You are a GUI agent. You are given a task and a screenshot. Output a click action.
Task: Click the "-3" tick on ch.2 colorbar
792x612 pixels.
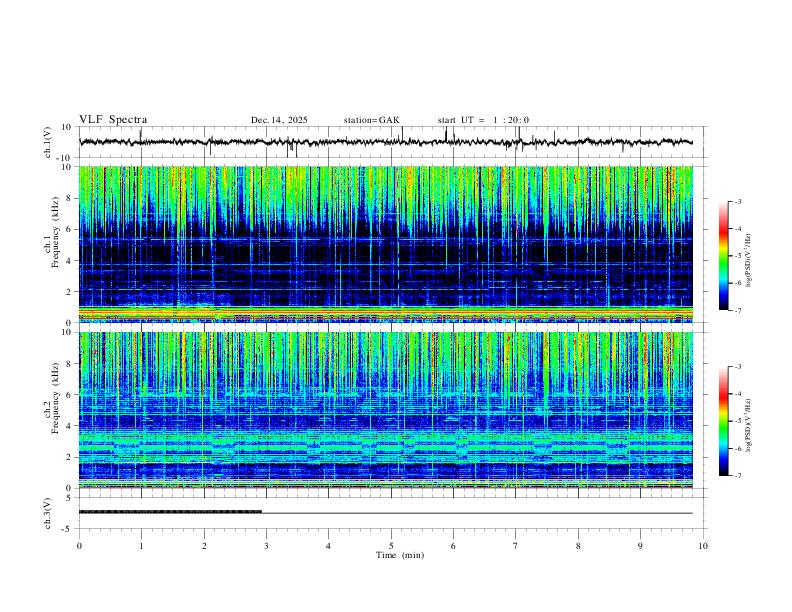pos(738,367)
